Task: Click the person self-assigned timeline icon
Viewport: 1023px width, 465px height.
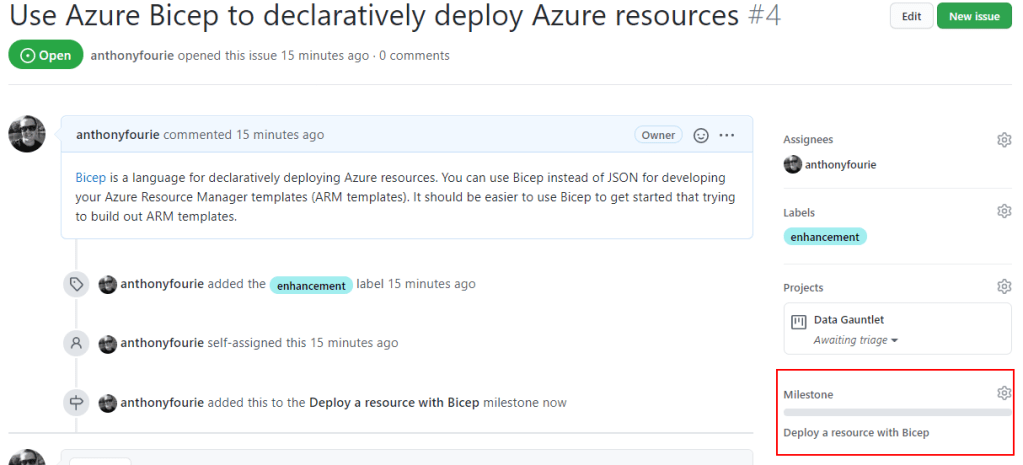Action: coord(75,343)
